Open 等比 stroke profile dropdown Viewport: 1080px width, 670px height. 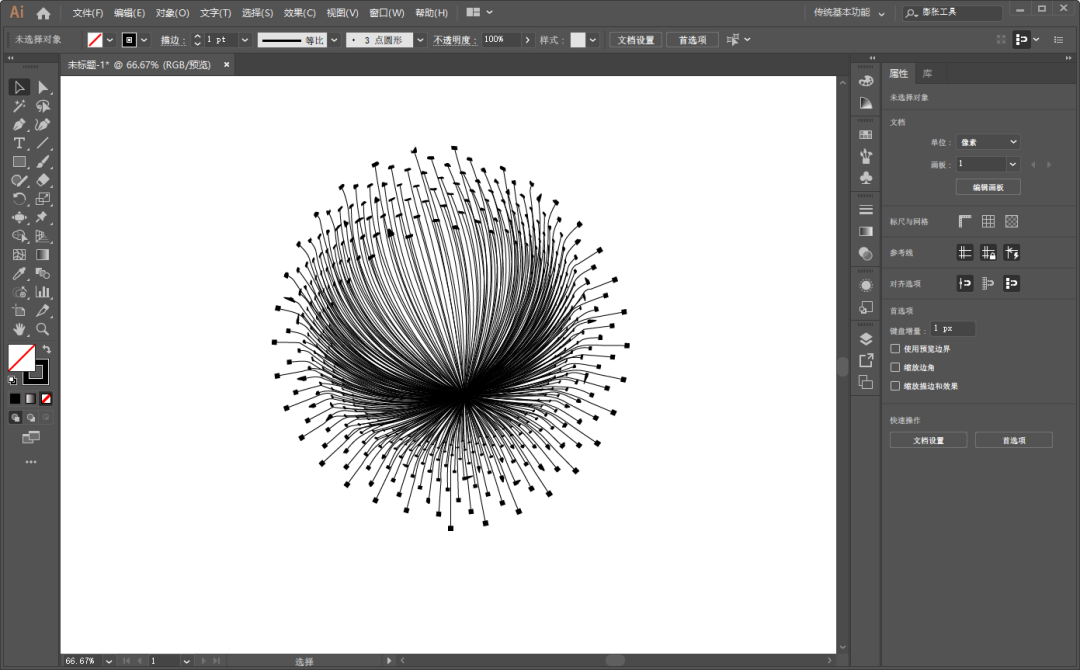tap(334, 40)
